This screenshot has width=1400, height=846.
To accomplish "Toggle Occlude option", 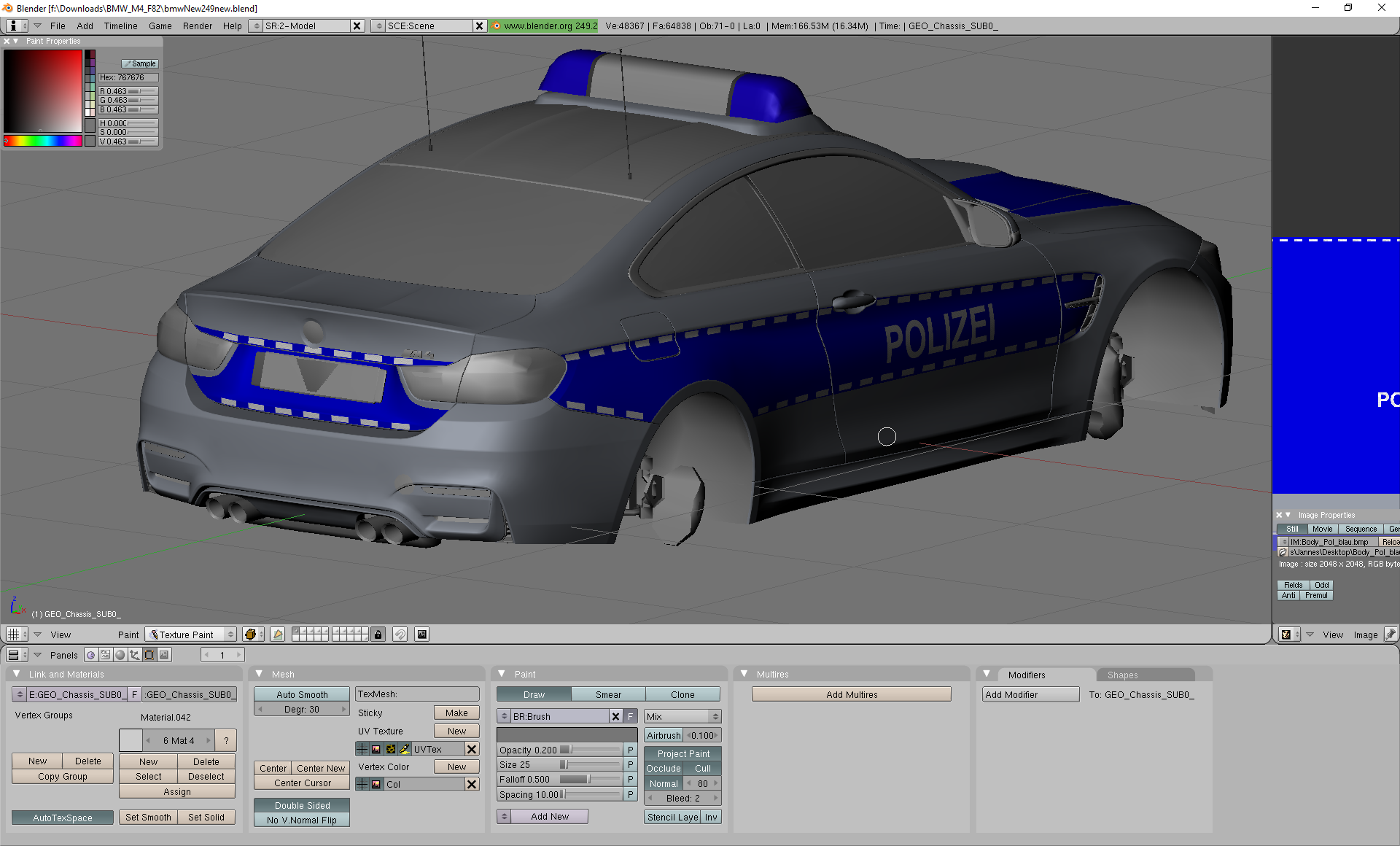I will [664, 768].
